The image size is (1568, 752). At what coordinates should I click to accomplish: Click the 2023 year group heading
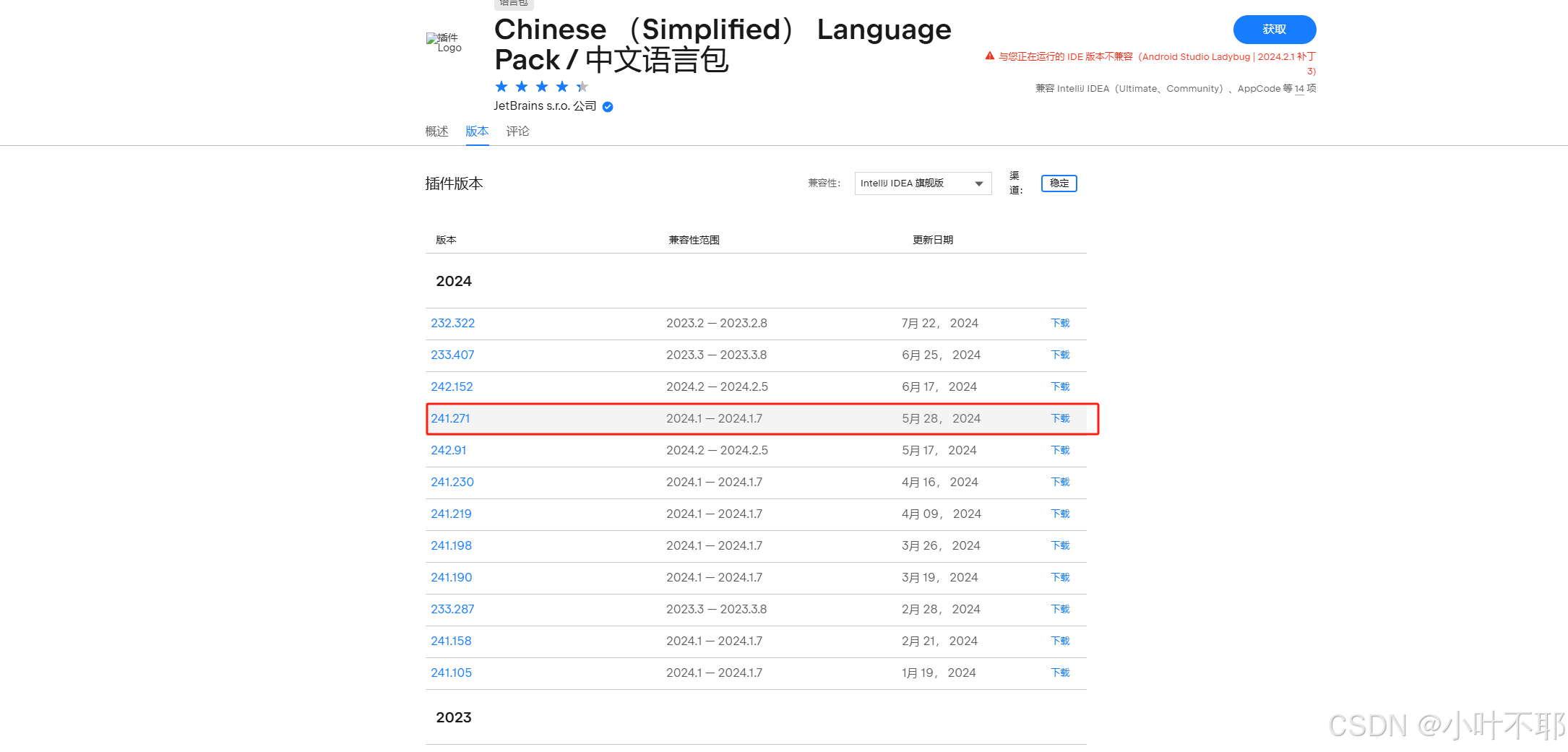[454, 718]
